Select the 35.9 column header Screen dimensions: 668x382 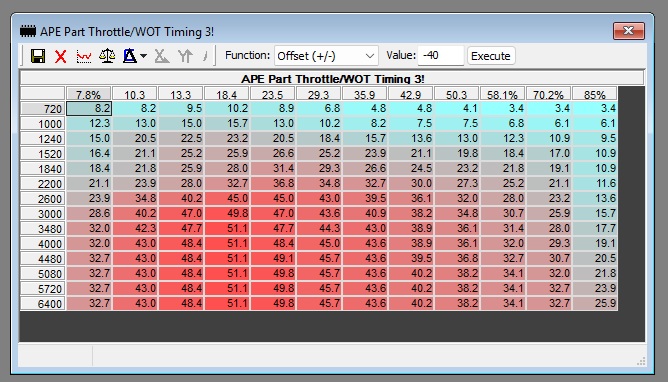[365, 94]
